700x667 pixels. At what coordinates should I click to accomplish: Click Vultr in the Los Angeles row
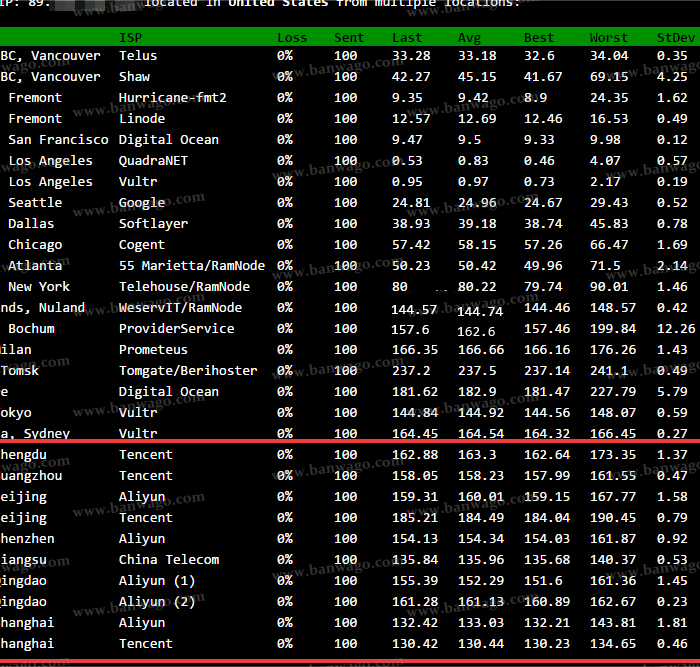[x=138, y=182]
